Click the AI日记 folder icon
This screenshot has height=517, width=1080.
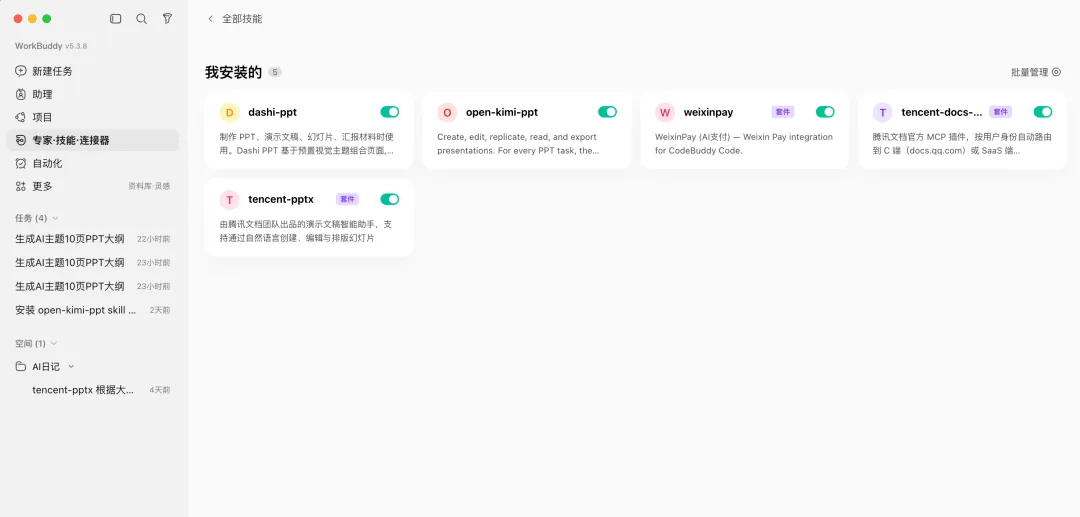coord(21,367)
